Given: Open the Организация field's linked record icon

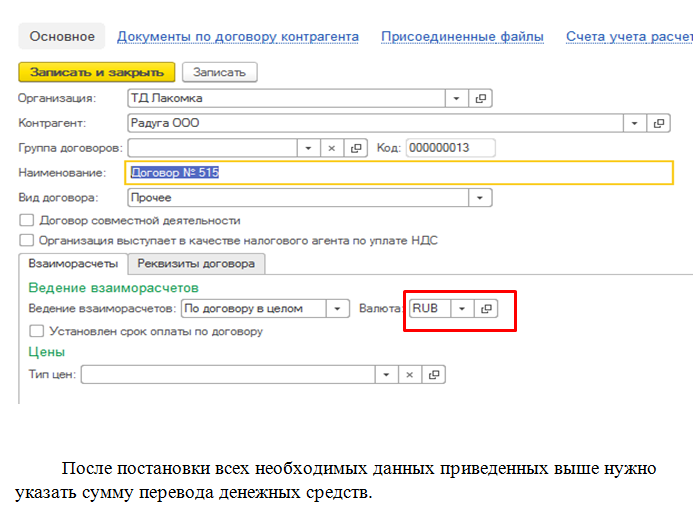Looking at the screenshot, I should tap(480, 98).
